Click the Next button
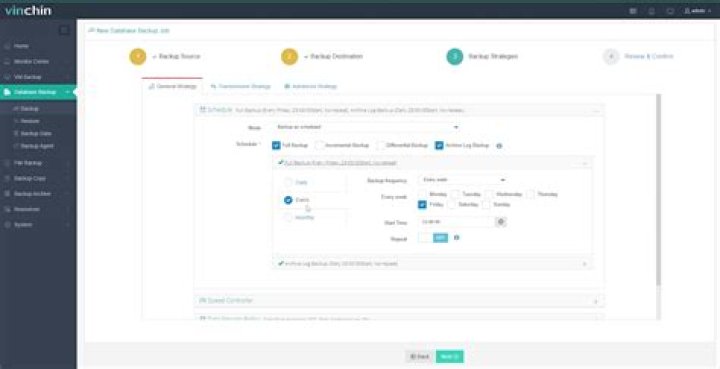720x369 pixels. pos(450,357)
